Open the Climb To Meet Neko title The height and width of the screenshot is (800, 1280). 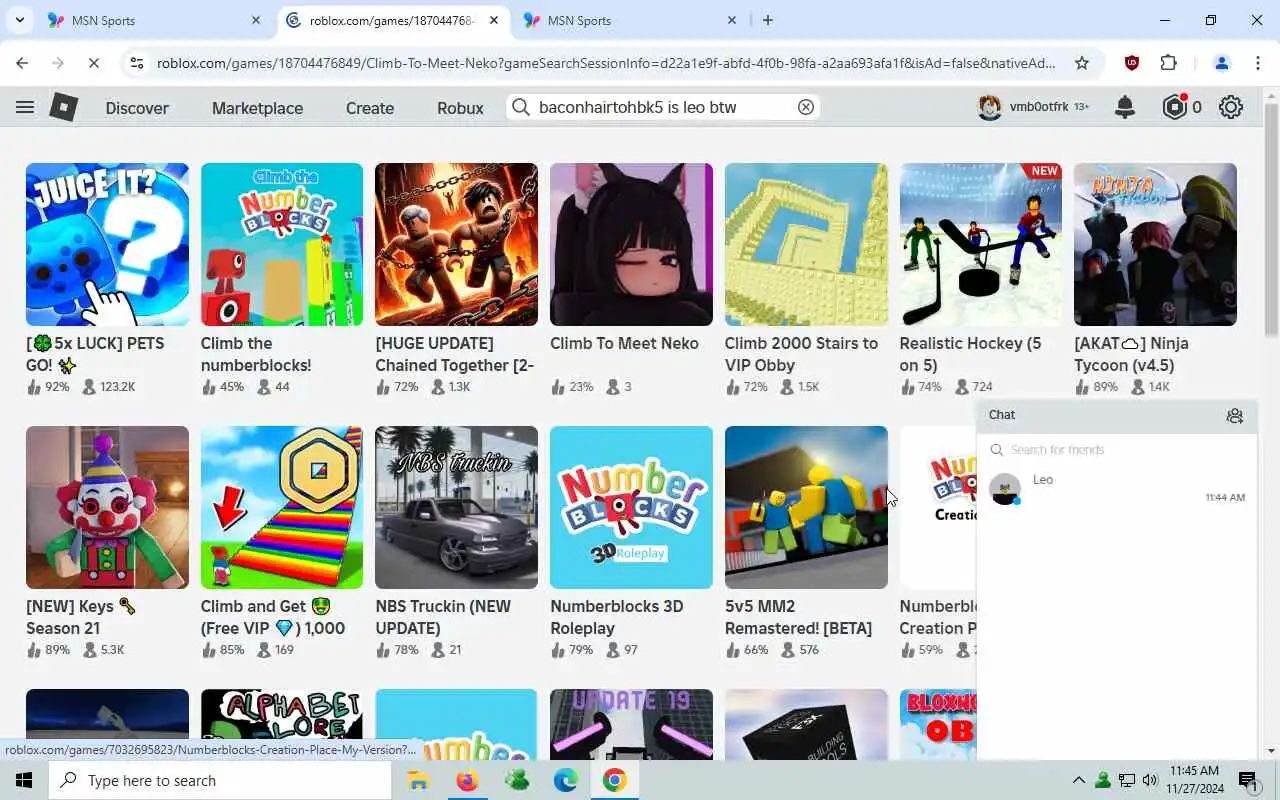click(624, 343)
